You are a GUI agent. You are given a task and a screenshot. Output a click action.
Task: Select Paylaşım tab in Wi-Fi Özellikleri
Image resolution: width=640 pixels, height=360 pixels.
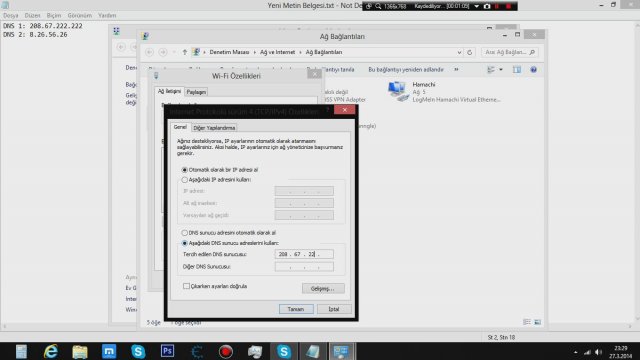[x=196, y=92]
